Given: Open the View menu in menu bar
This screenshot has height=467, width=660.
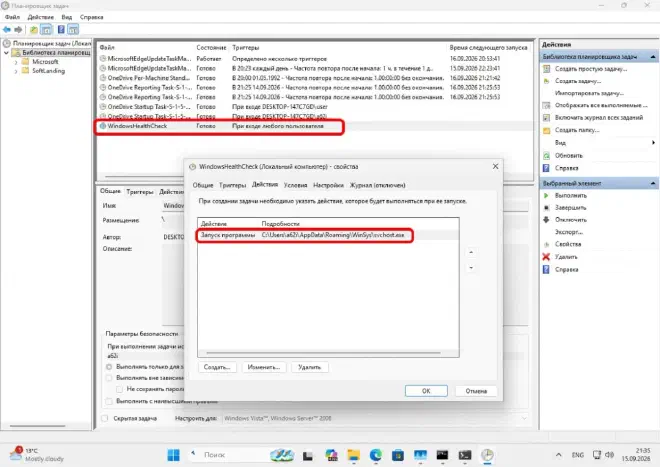Looking at the screenshot, I should coord(67,17).
